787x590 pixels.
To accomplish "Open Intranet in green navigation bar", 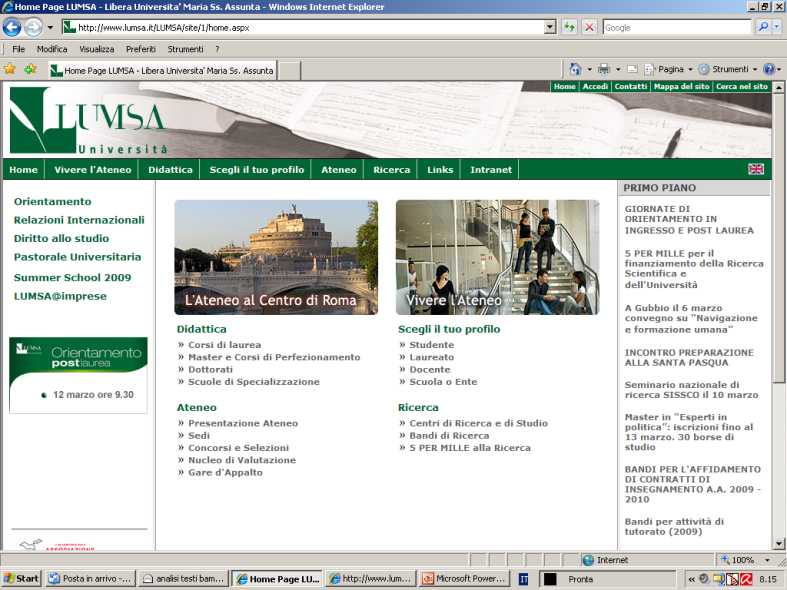I will tap(491, 170).
